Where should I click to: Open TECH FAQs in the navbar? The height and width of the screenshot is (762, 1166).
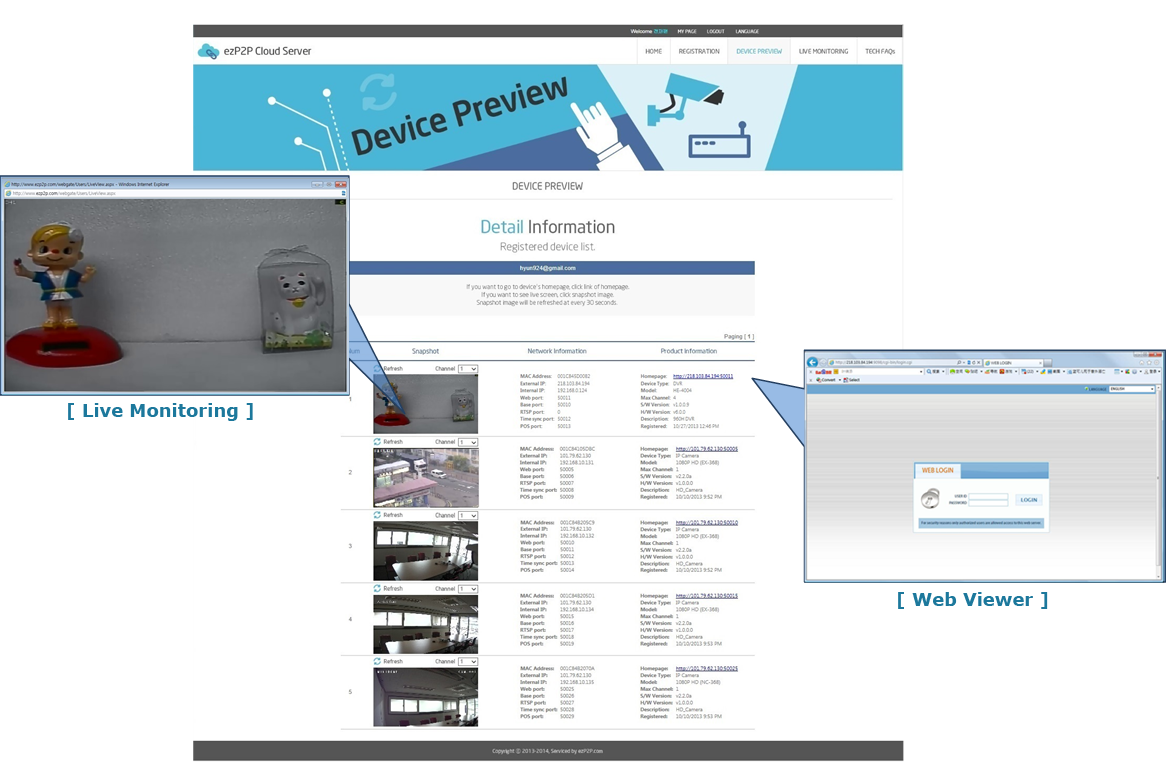pos(880,51)
